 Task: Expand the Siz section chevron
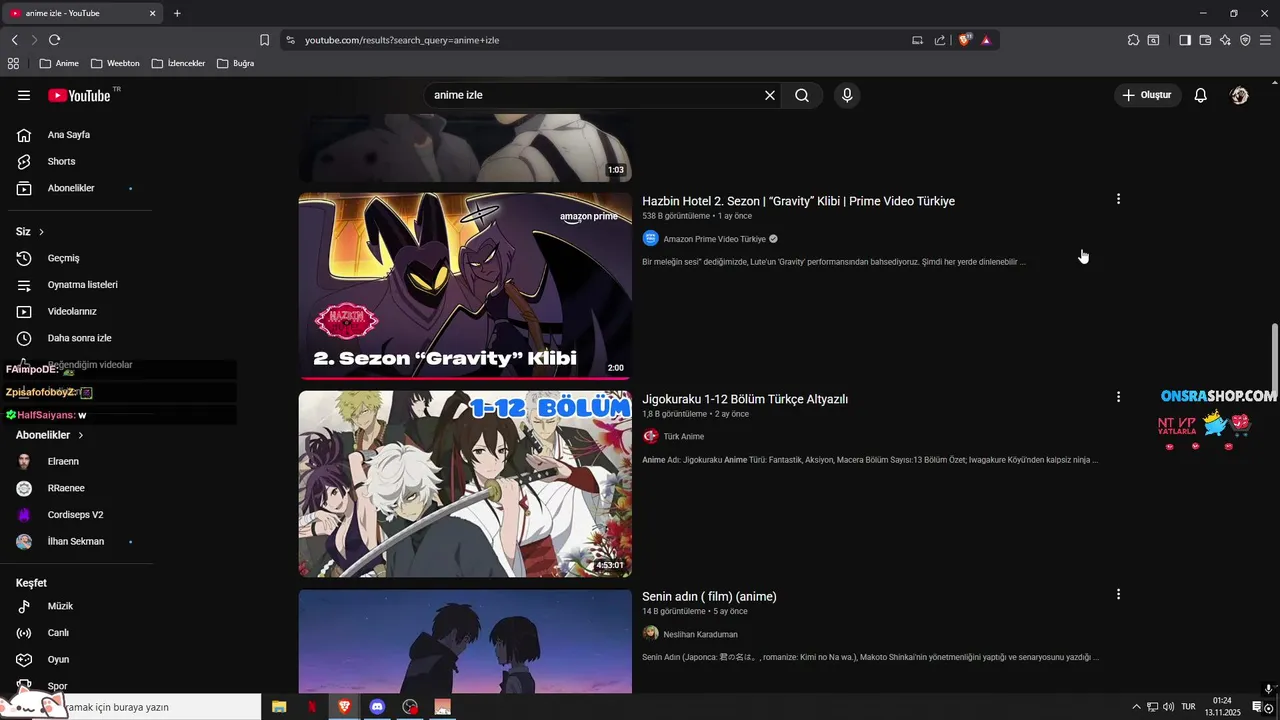point(41,232)
